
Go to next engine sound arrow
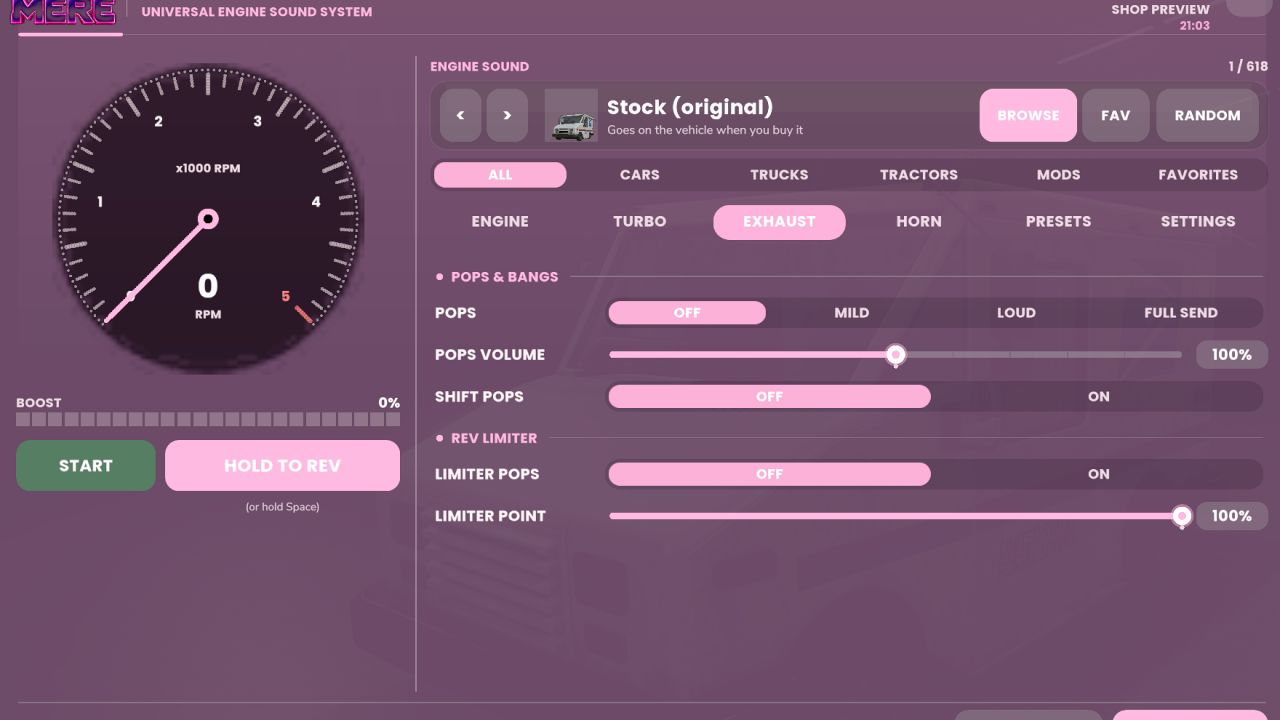pyautogui.click(x=507, y=115)
